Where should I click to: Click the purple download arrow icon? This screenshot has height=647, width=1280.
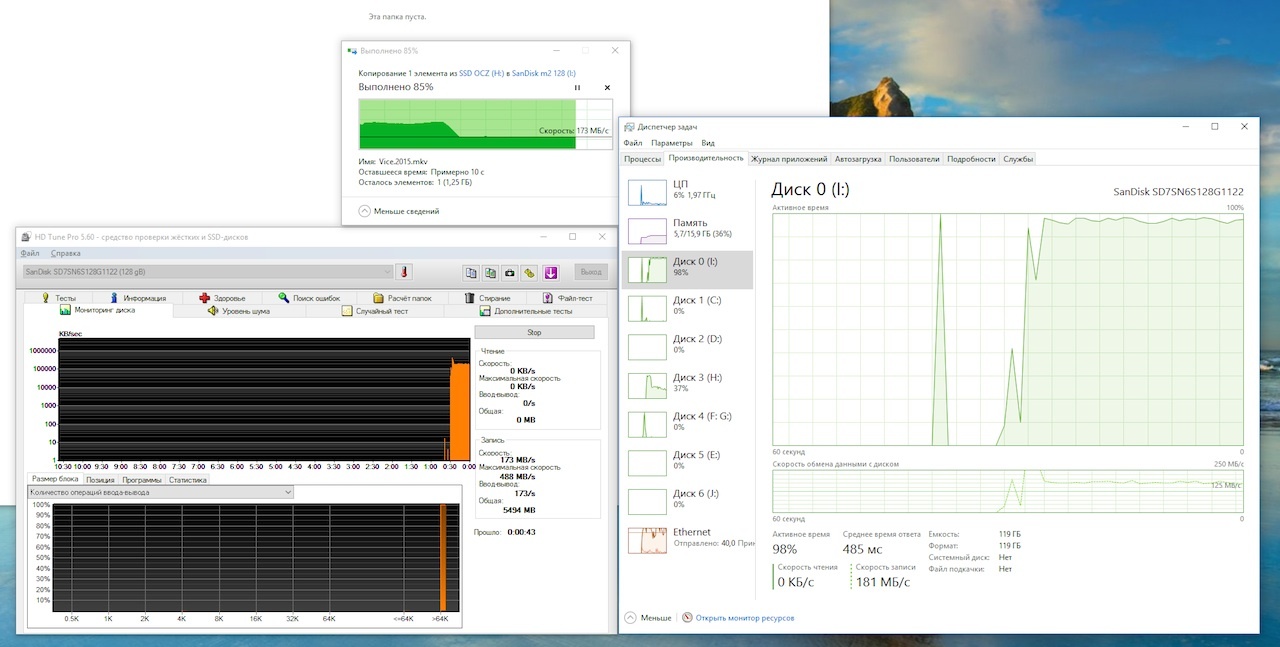[x=550, y=272]
